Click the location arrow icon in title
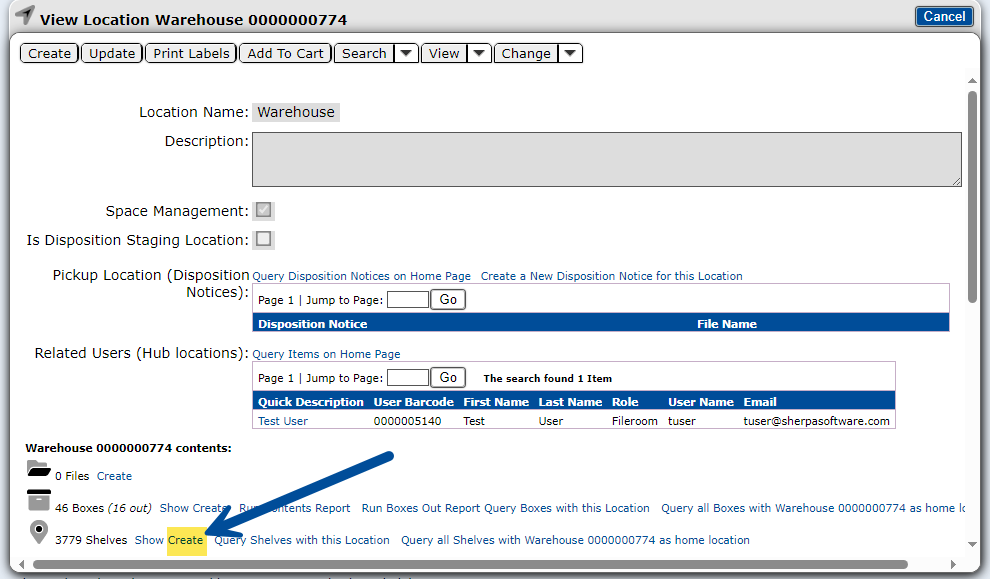This screenshot has height=579, width=990. coord(24,16)
